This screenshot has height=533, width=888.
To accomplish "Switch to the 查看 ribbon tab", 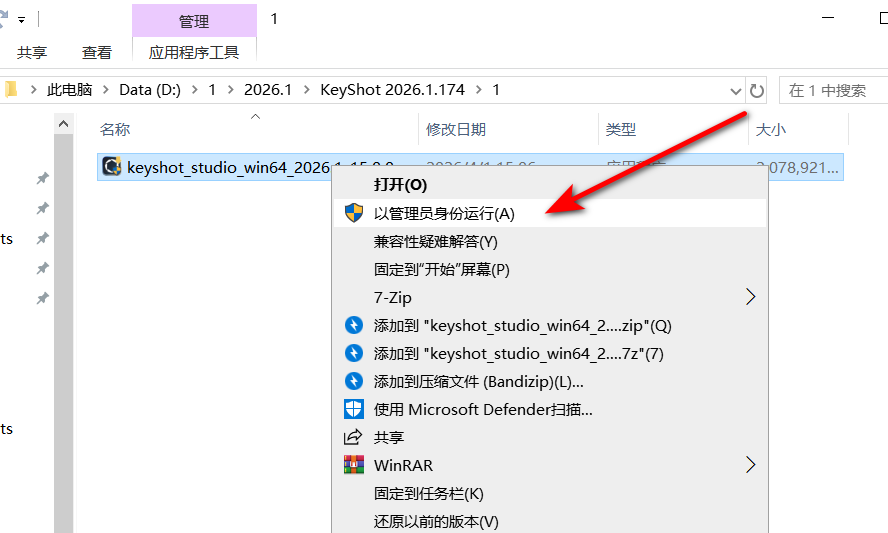I will pos(97,52).
